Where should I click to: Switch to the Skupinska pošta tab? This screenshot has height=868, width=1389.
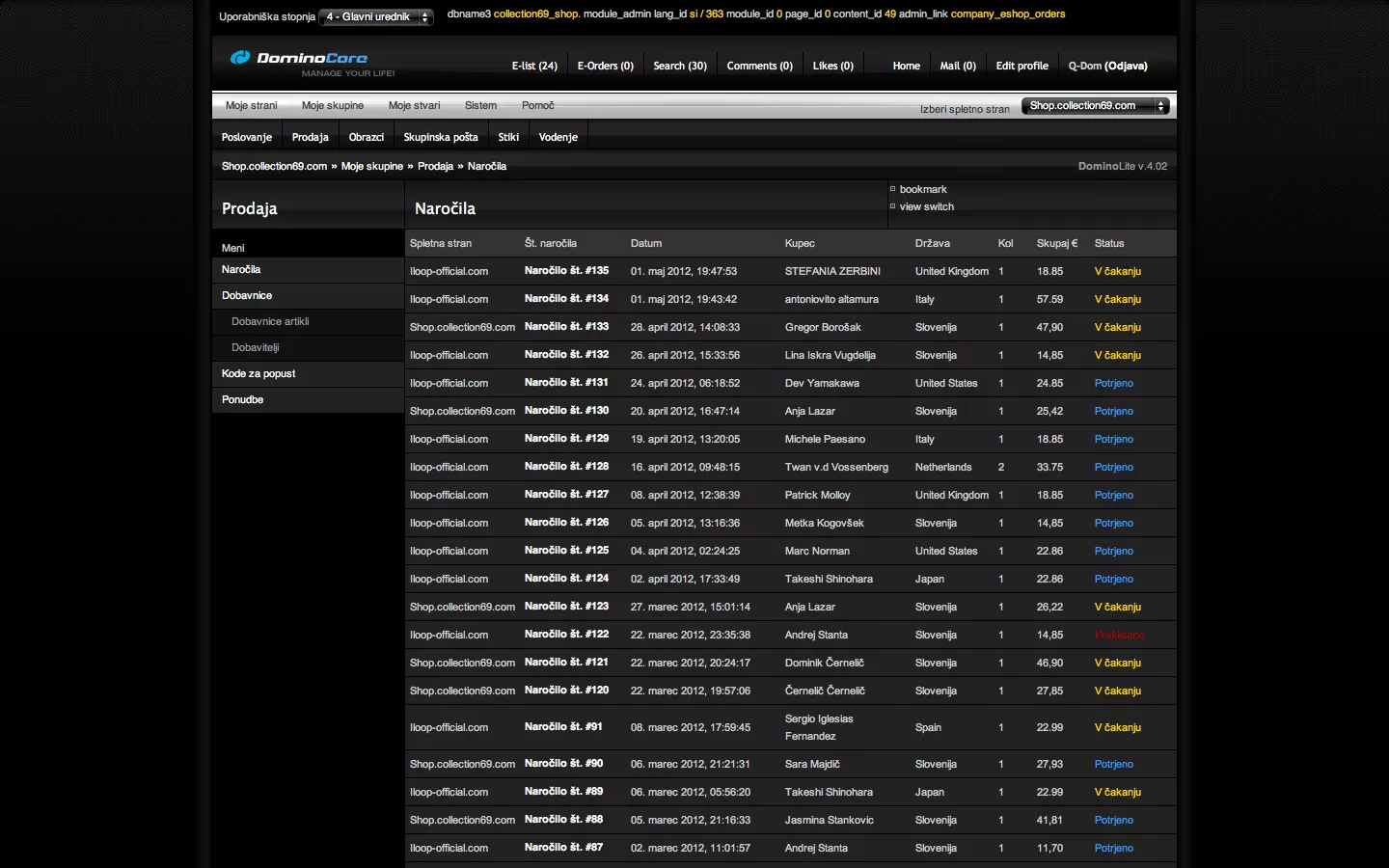(441, 138)
